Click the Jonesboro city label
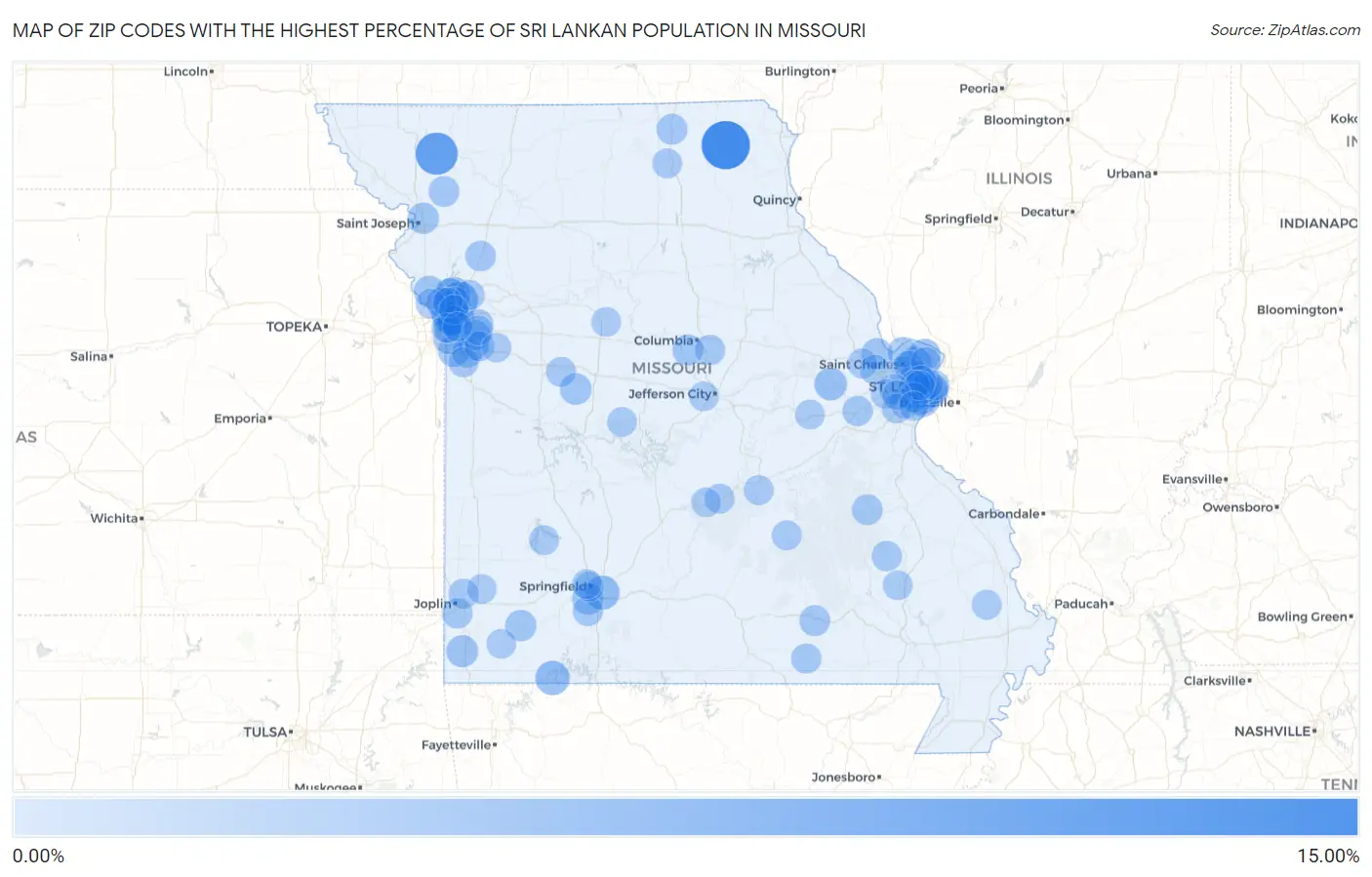The image size is (1372, 877). click(x=844, y=777)
